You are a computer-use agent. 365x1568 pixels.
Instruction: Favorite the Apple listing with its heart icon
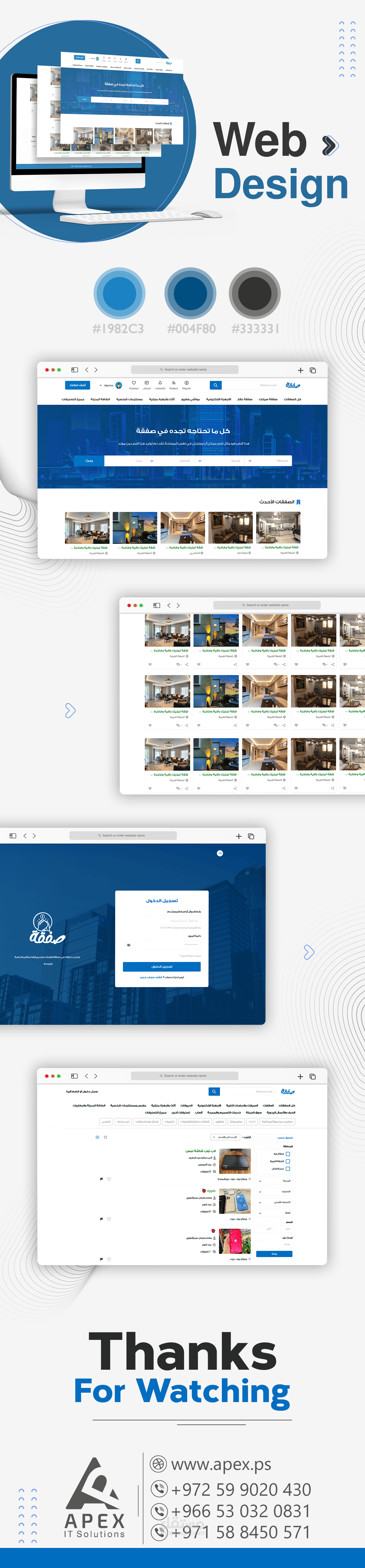[109, 1219]
